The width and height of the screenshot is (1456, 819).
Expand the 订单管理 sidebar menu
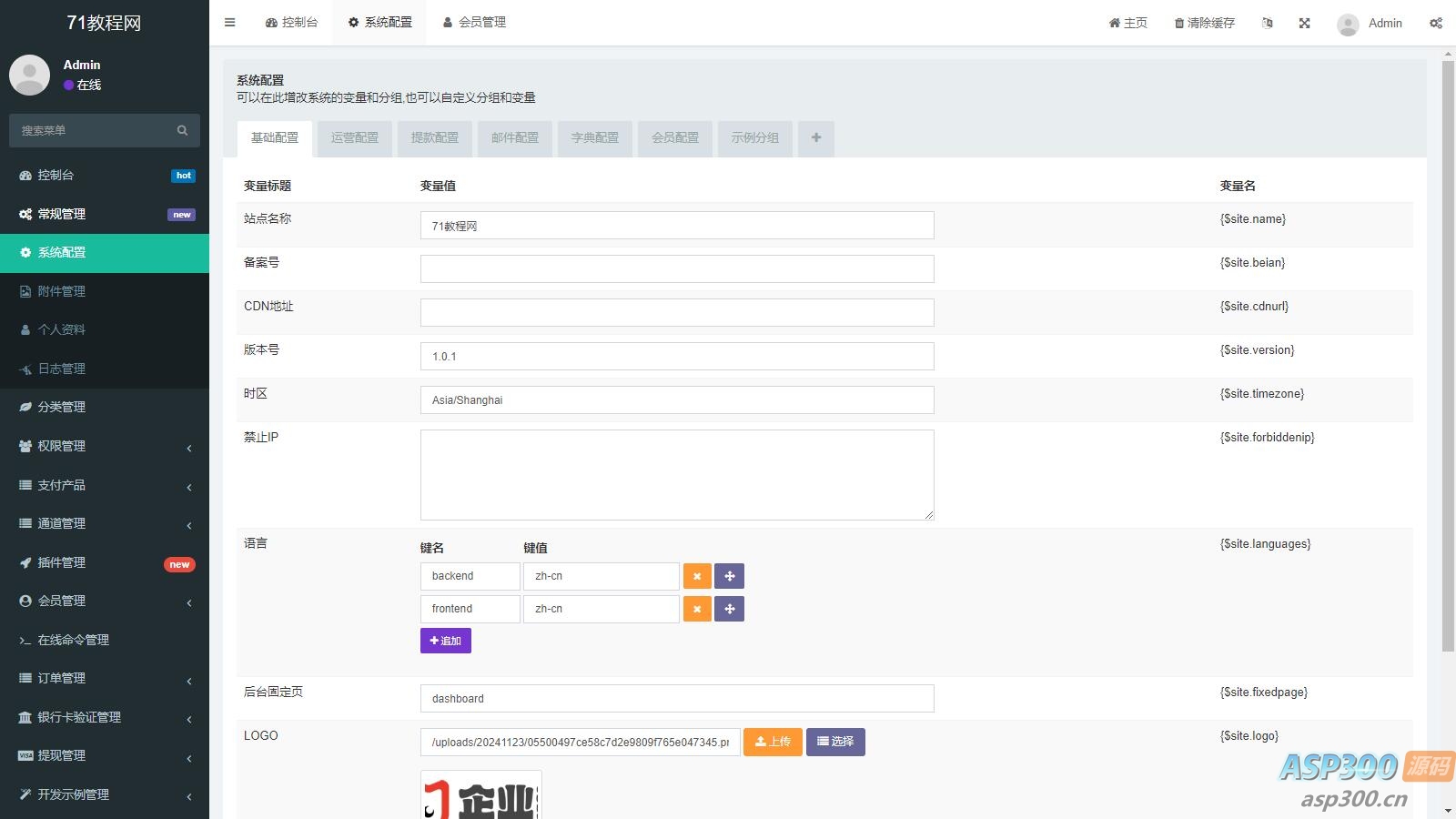pyautogui.click(x=105, y=678)
